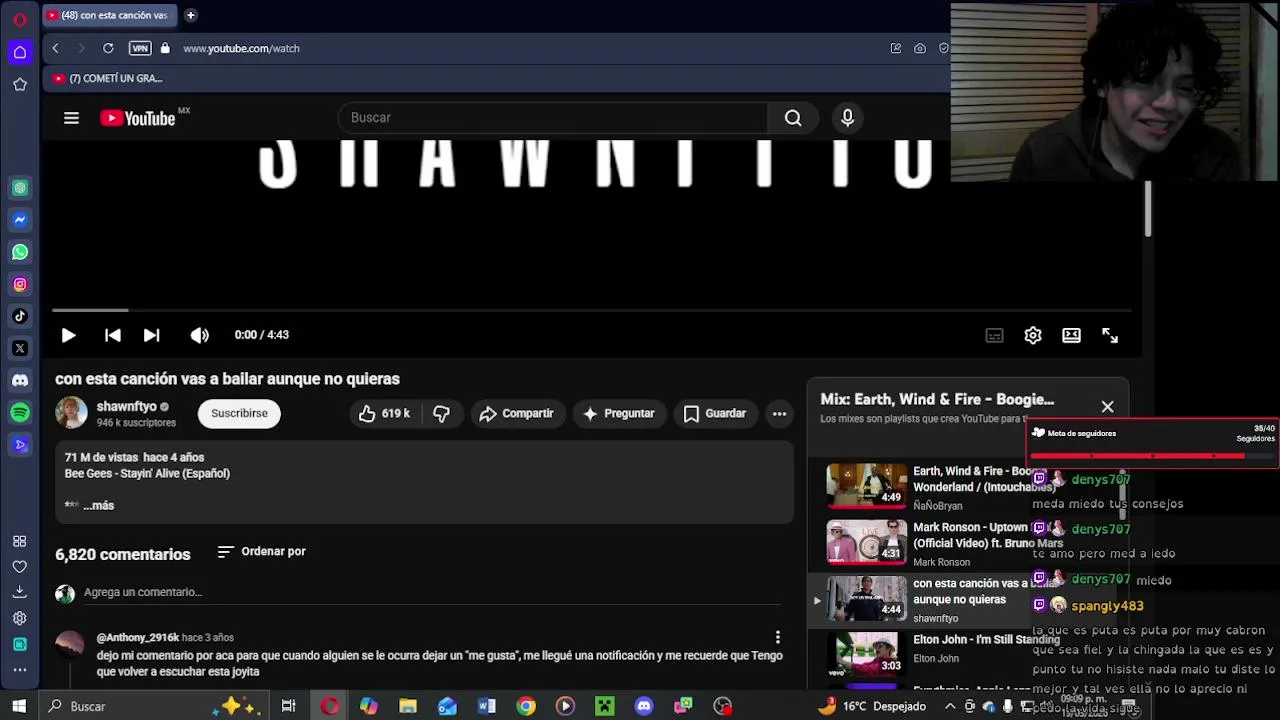The height and width of the screenshot is (720, 1280).
Task: Skip to the next video
Action: (x=151, y=335)
